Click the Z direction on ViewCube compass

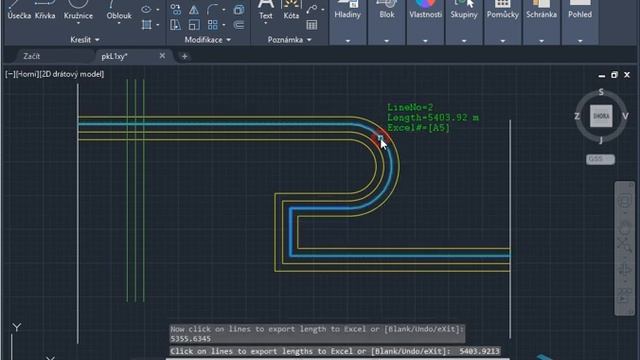pos(577,116)
